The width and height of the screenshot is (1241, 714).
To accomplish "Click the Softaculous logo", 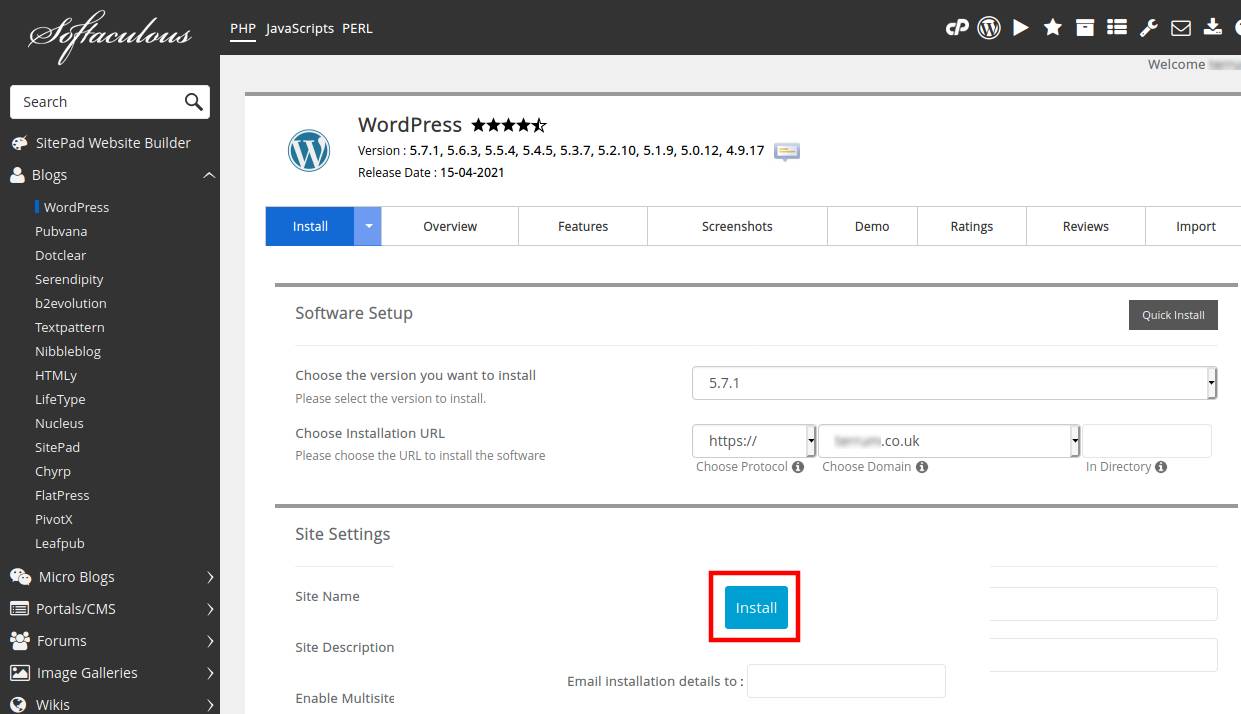I will tap(109, 35).
